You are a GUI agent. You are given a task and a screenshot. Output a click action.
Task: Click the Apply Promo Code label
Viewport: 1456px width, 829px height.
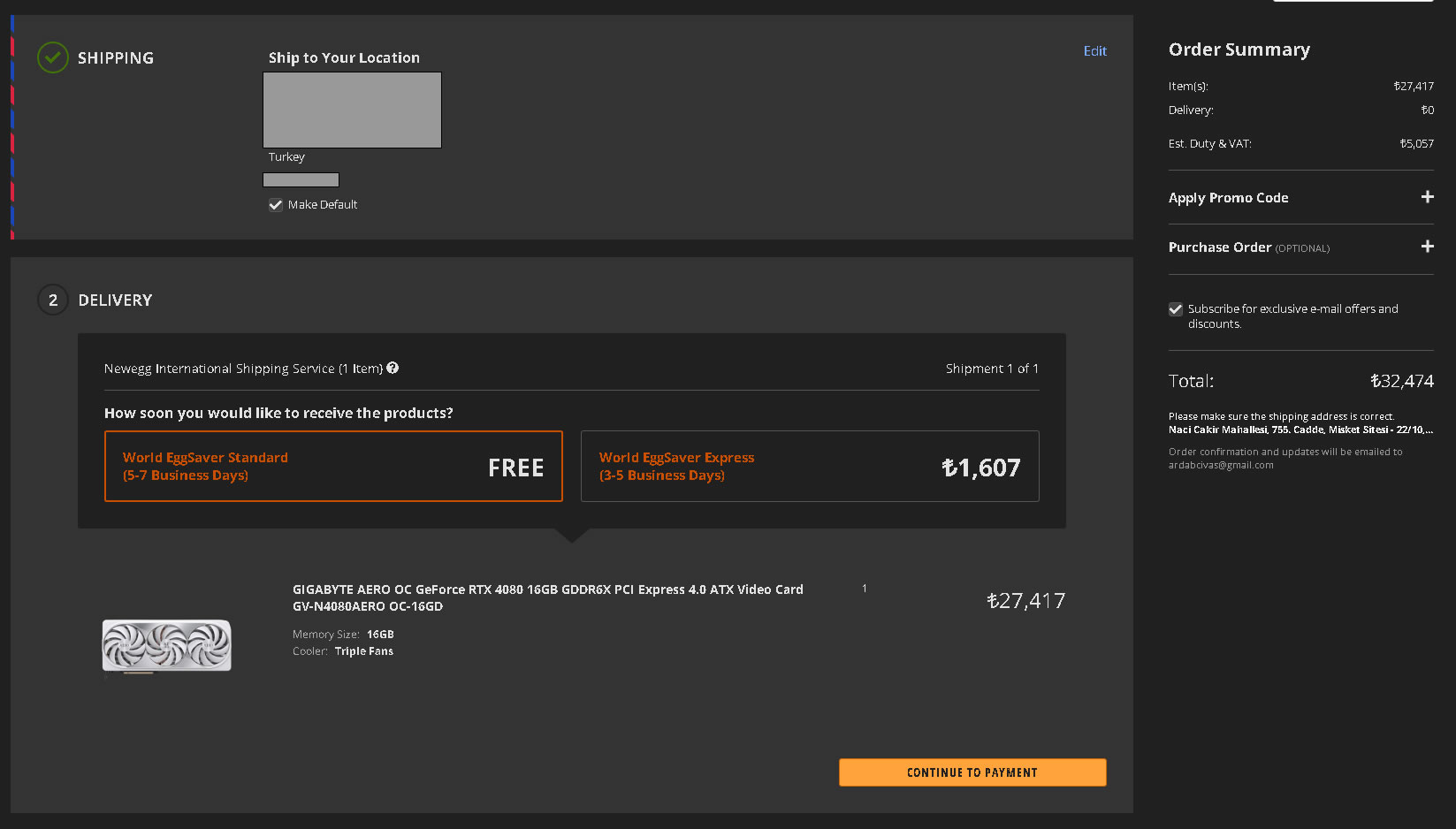[1228, 198]
